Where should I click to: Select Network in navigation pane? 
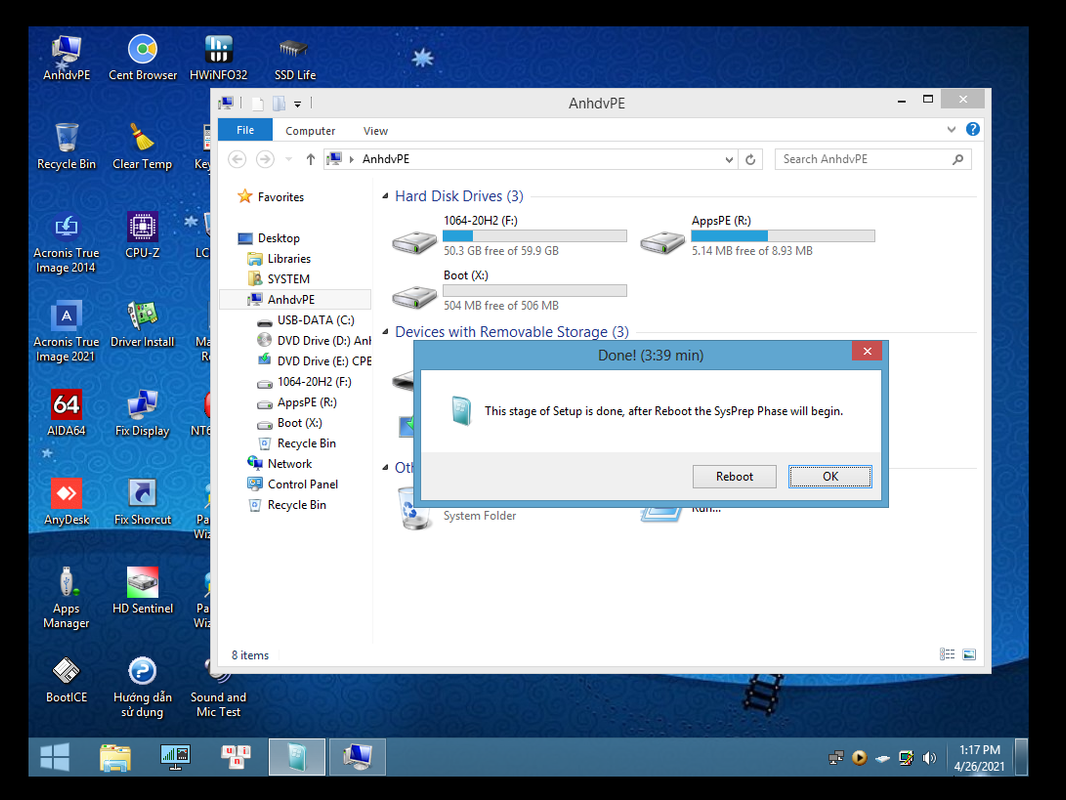click(x=280, y=464)
